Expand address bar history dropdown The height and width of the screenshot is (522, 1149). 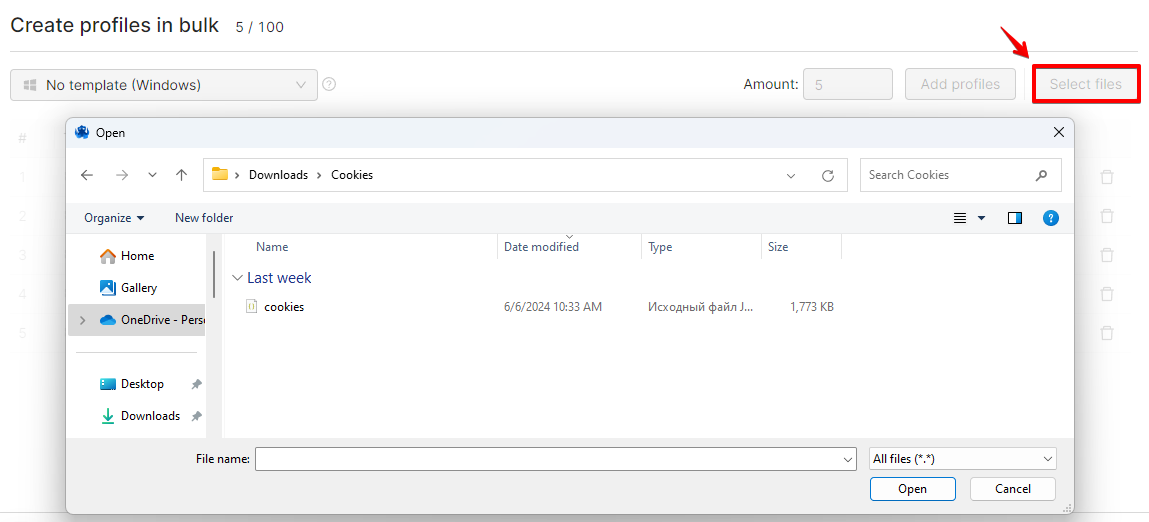(791, 175)
